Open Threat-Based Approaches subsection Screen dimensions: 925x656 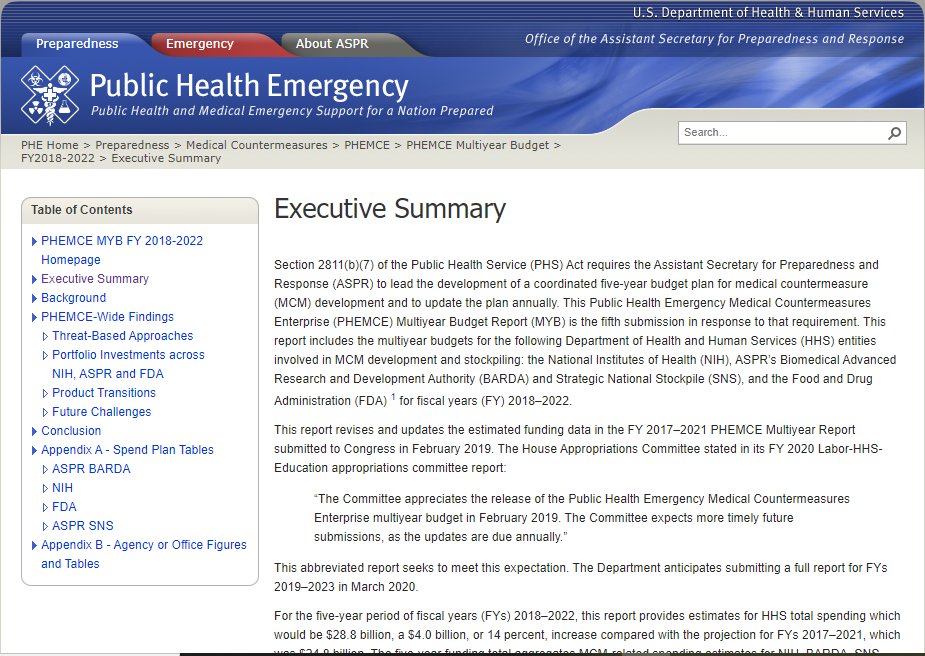click(123, 336)
